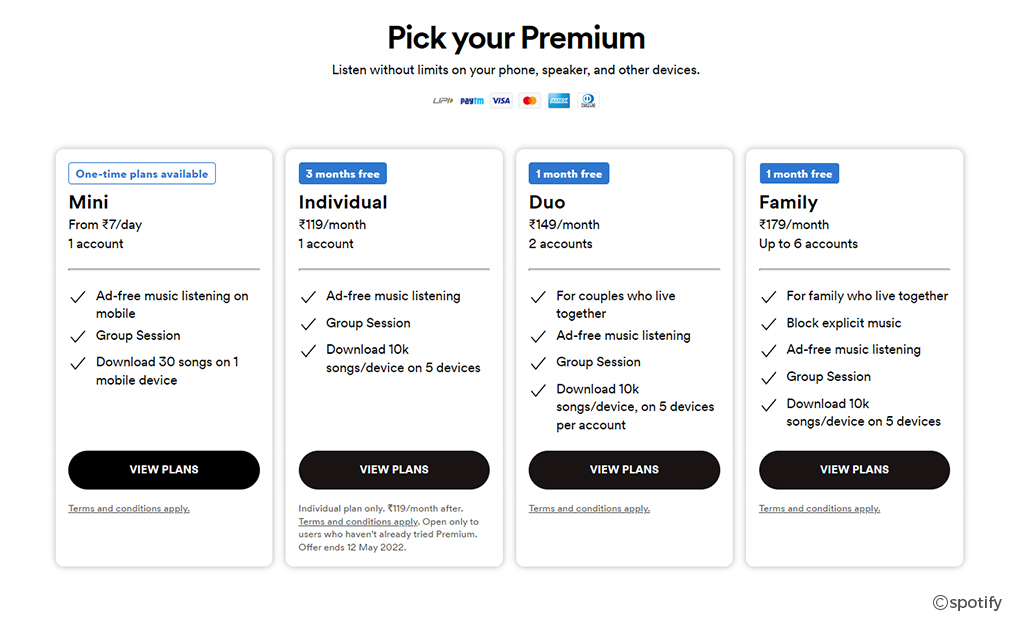Screen dimensions: 1024x626
Task: Click the UPI payment logo
Action: tap(443, 101)
